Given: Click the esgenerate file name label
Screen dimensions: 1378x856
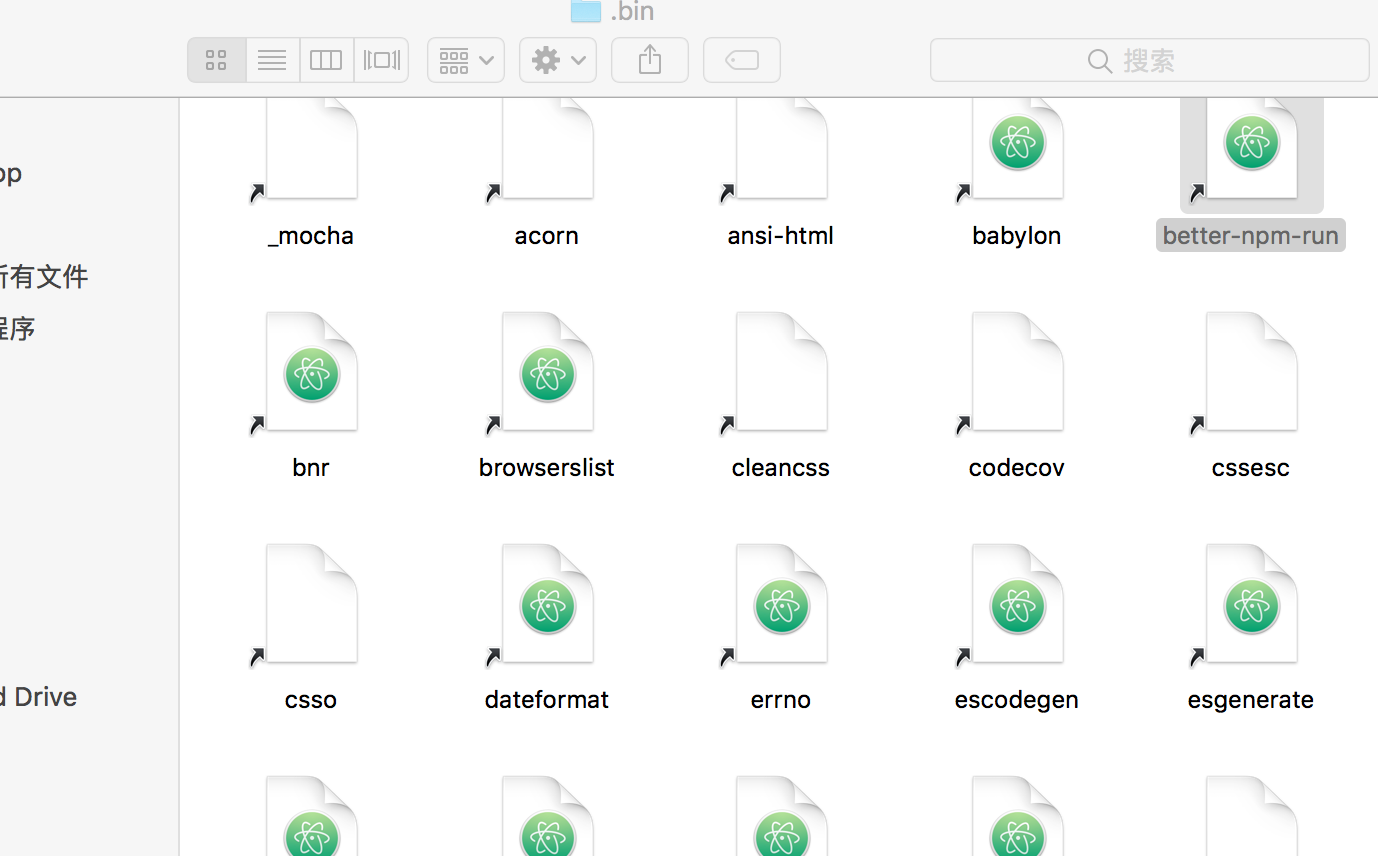Looking at the screenshot, I should click(1251, 699).
